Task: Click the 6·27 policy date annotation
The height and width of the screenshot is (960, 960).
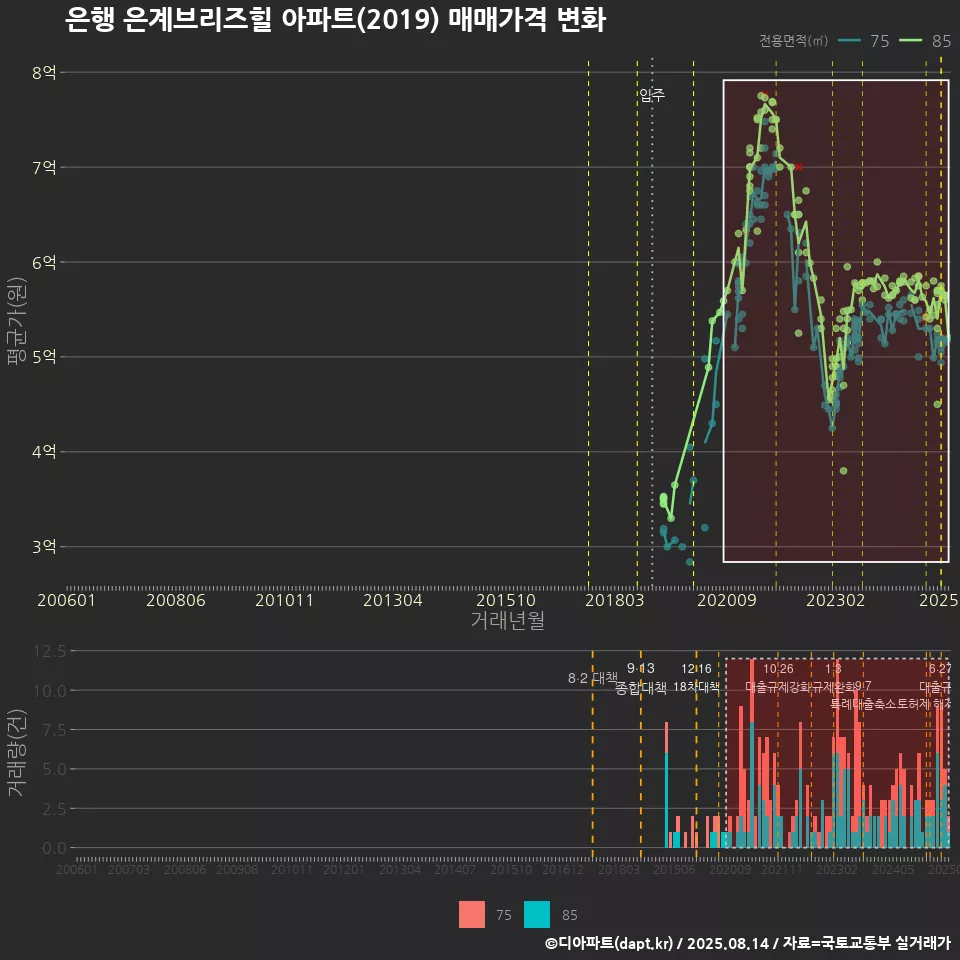Action: click(x=940, y=669)
